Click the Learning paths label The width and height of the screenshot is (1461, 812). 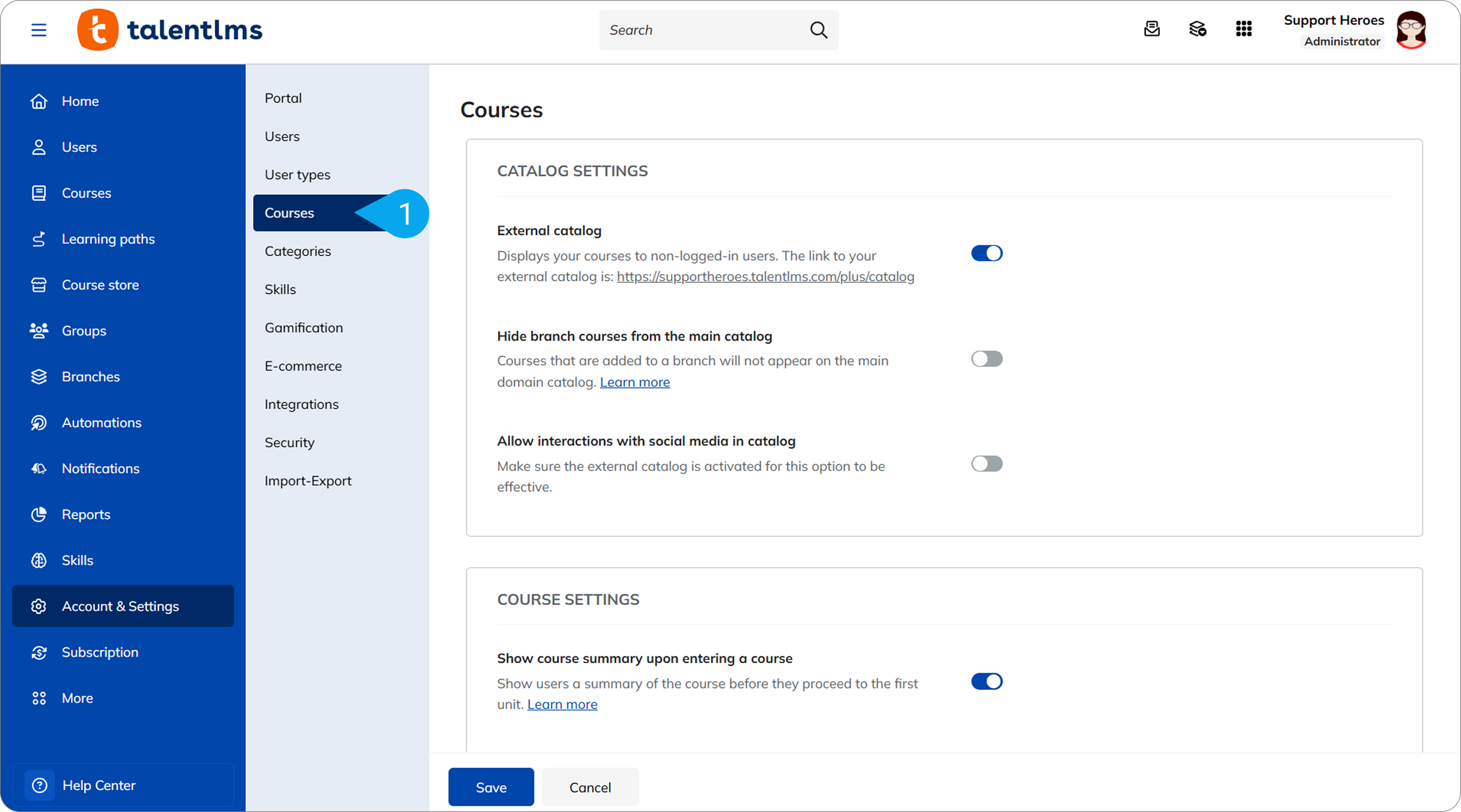click(108, 239)
